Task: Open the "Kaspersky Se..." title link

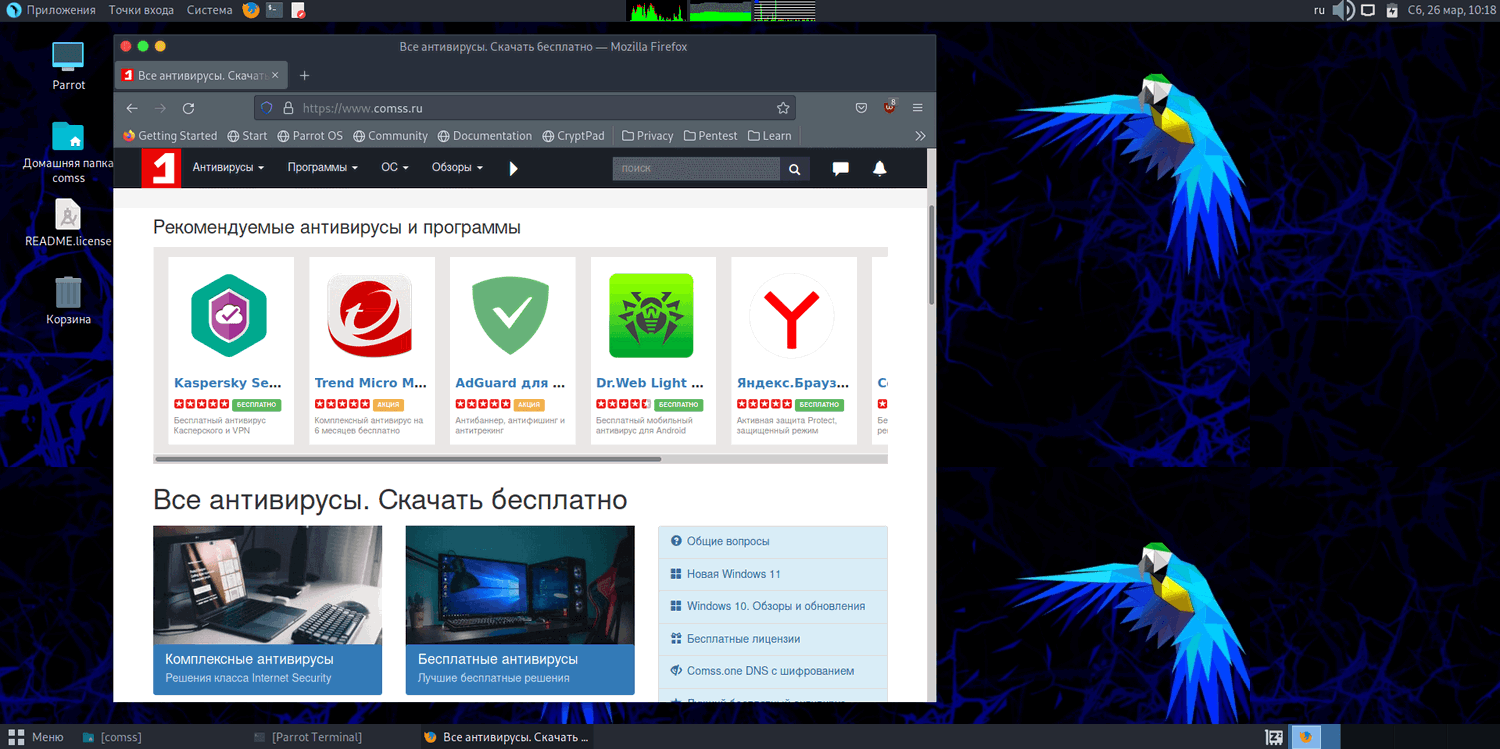Action: [x=228, y=383]
